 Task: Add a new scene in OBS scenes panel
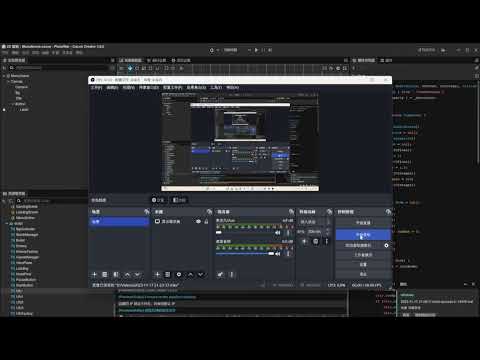94,274
